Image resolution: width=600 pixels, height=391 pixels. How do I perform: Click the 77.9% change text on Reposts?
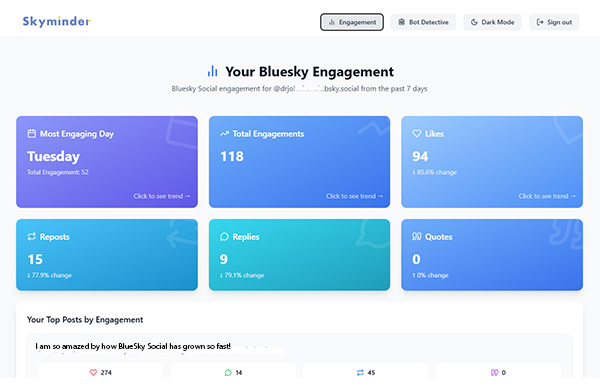click(49, 275)
